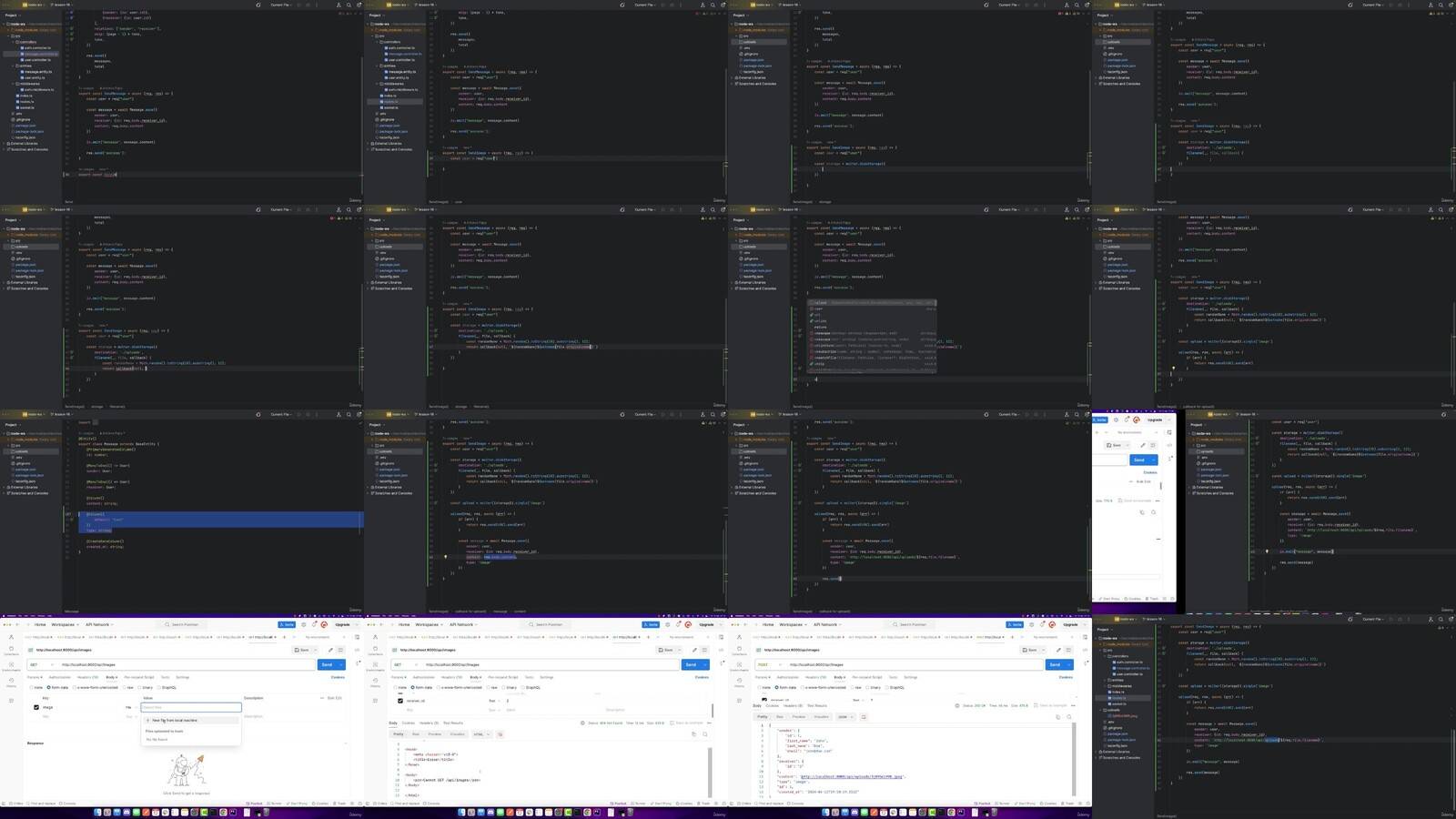The width and height of the screenshot is (1456, 819).
Task: Open History sidebar icon in Postman file-picker window
Action: [11, 682]
